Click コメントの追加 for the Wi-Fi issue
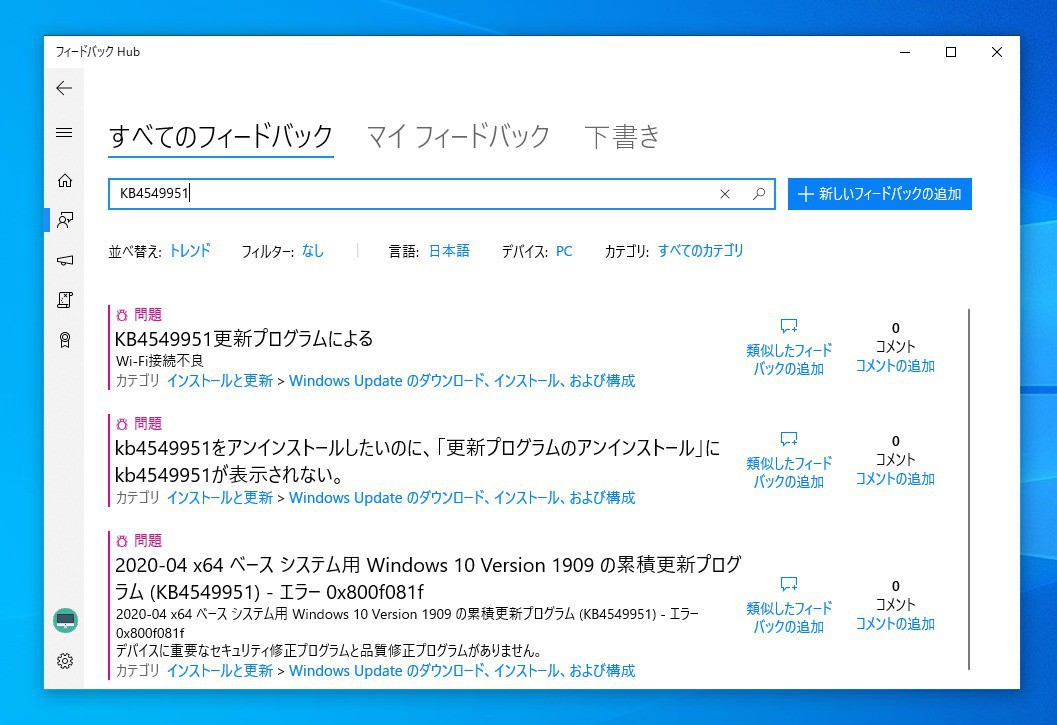This screenshot has width=1057, height=725. pyautogui.click(x=895, y=366)
